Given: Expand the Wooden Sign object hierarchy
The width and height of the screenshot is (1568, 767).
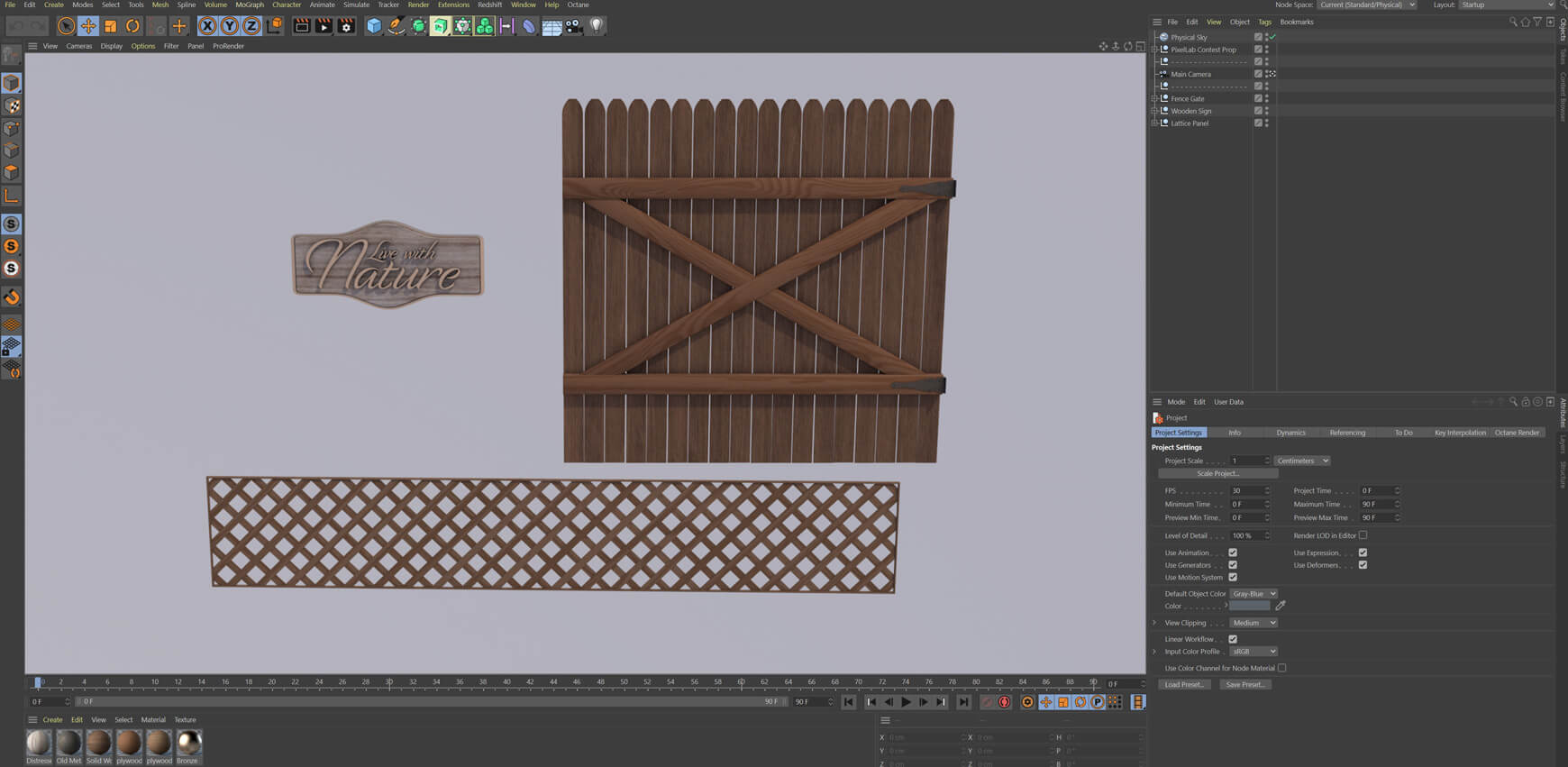Looking at the screenshot, I should 1154,111.
